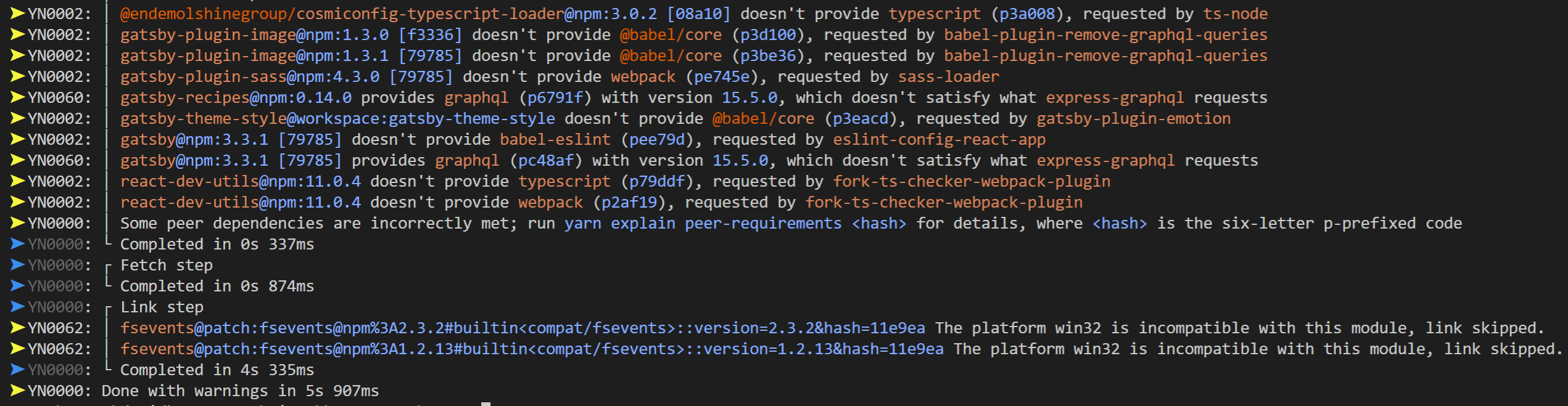Image resolution: width=1568 pixels, height=406 pixels.
Task: Click 'Completed in 0s 874ms' line
Action: (217, 286)
